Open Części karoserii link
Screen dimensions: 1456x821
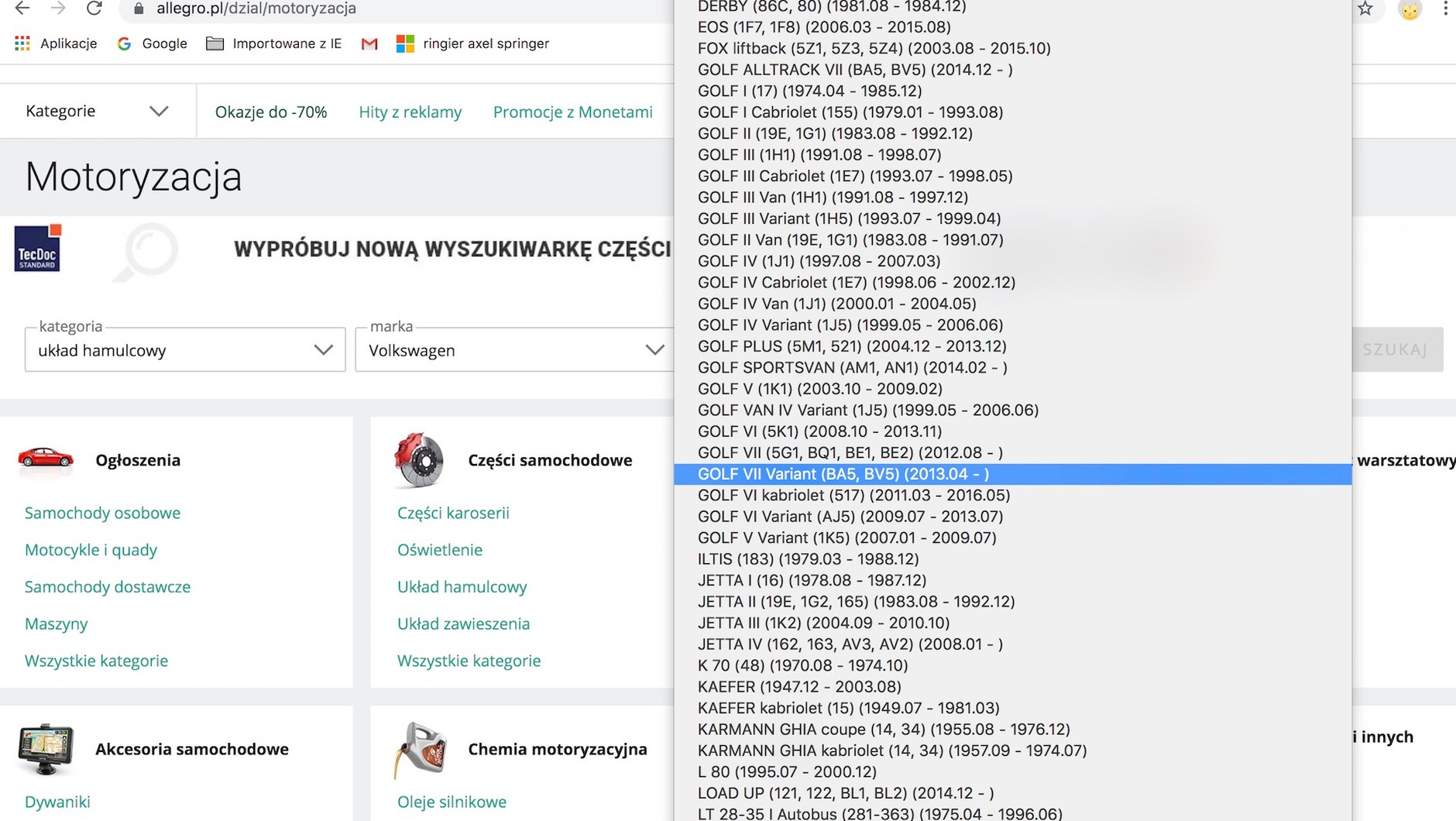coord(453,513)
